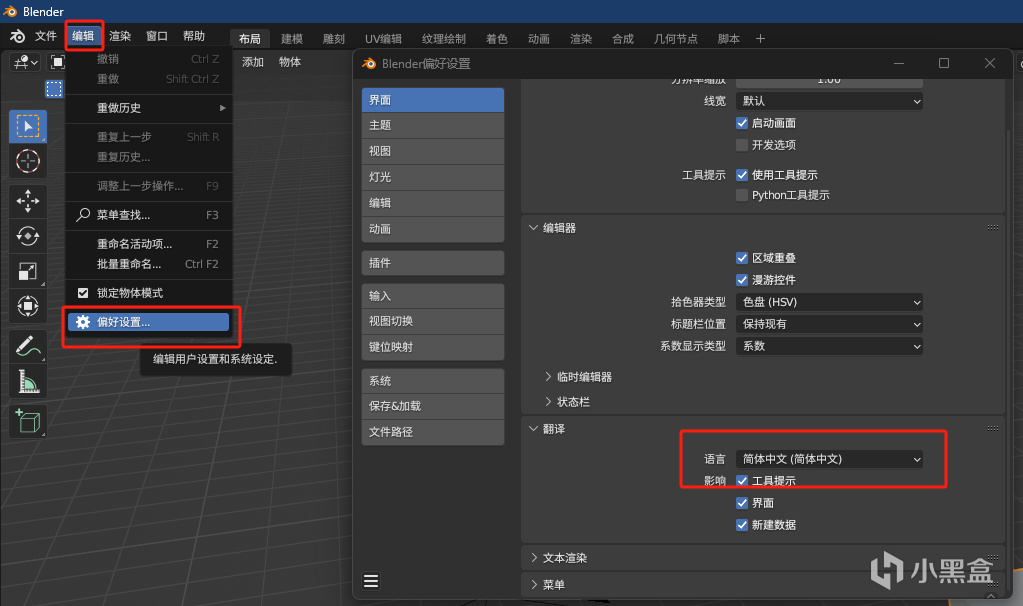This screenshot has width=1023, height=606.
Task: Select the Annotate tool
Action: pos(27,346)
